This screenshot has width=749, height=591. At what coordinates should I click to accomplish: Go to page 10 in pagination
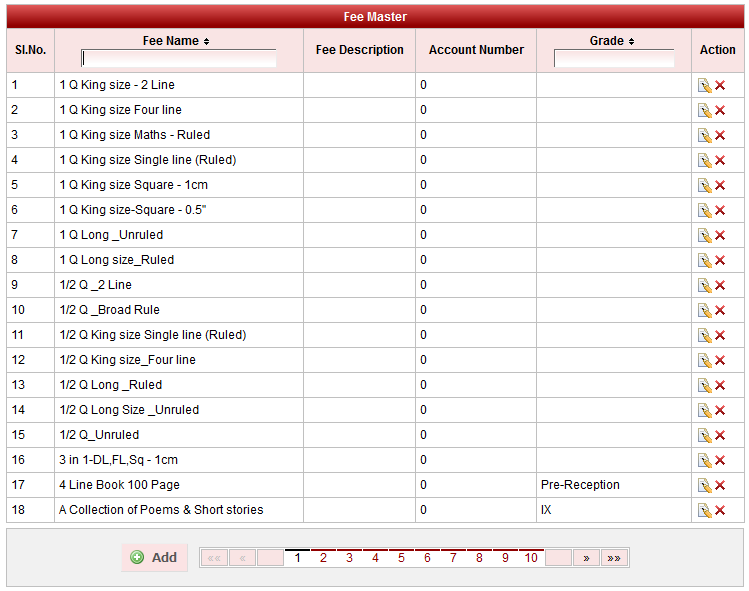point(530,558)
